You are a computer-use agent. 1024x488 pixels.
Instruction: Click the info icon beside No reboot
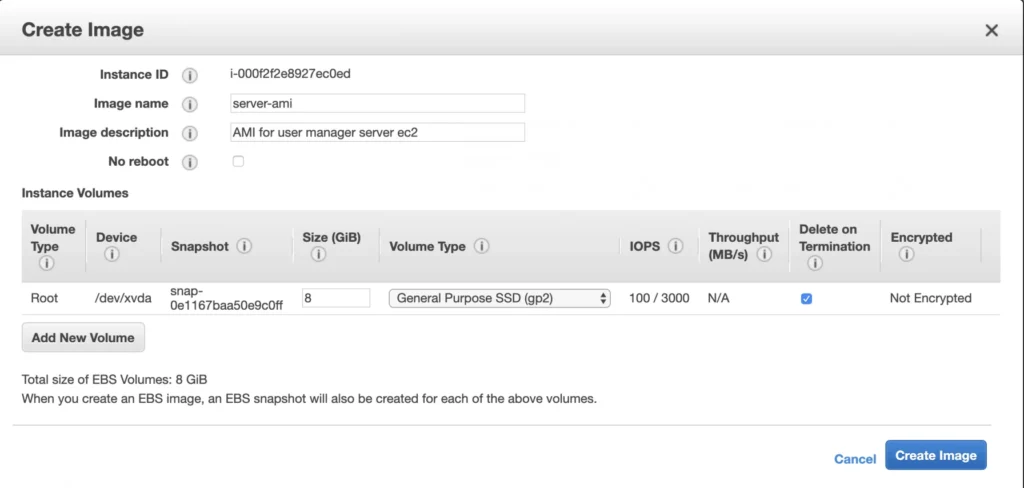(x=189, y=162)
